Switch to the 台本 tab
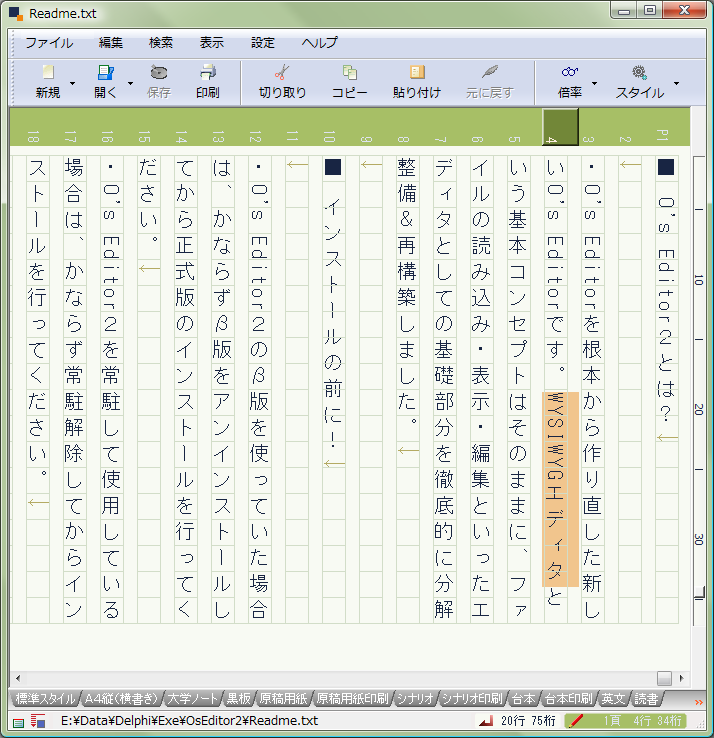The width and height of the screenshot is (714, 738). (523, 699)
